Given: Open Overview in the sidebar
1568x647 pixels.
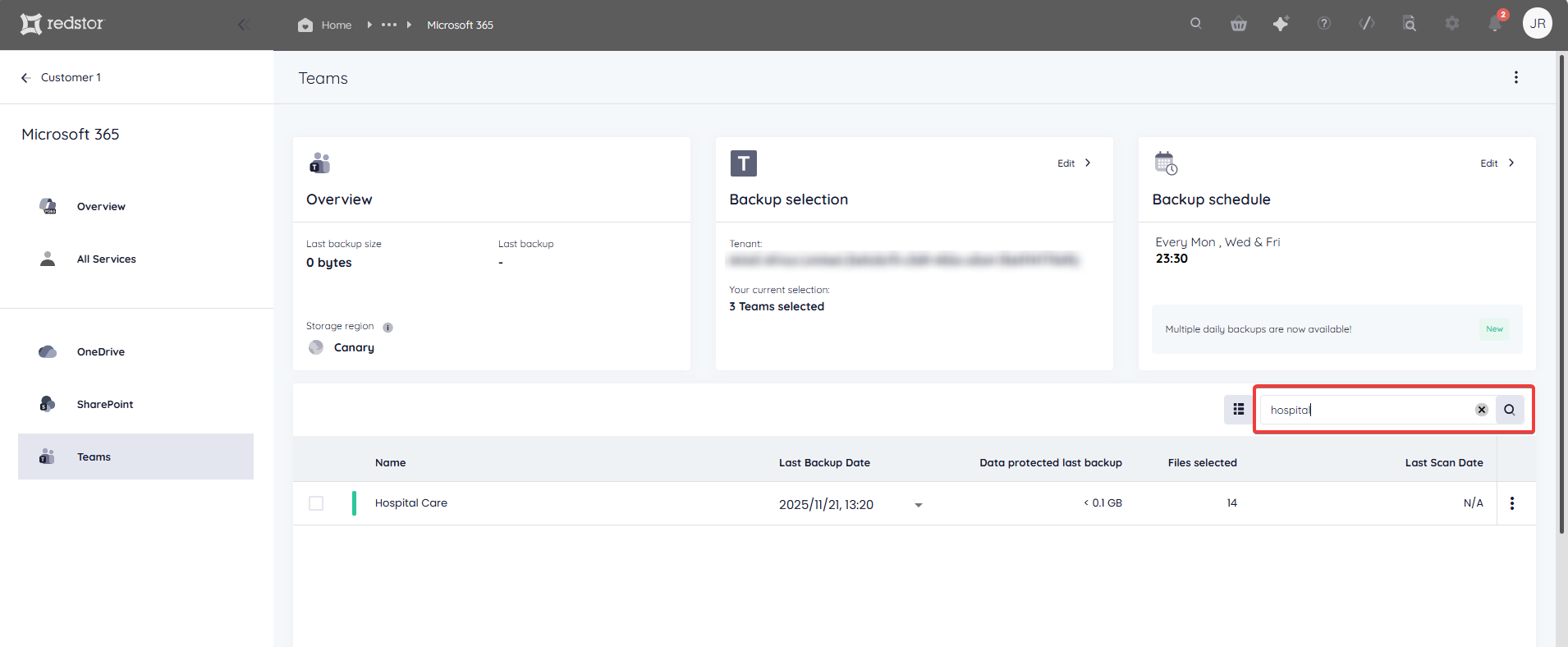Looking at the screenshot, I should tap(101, 207).
